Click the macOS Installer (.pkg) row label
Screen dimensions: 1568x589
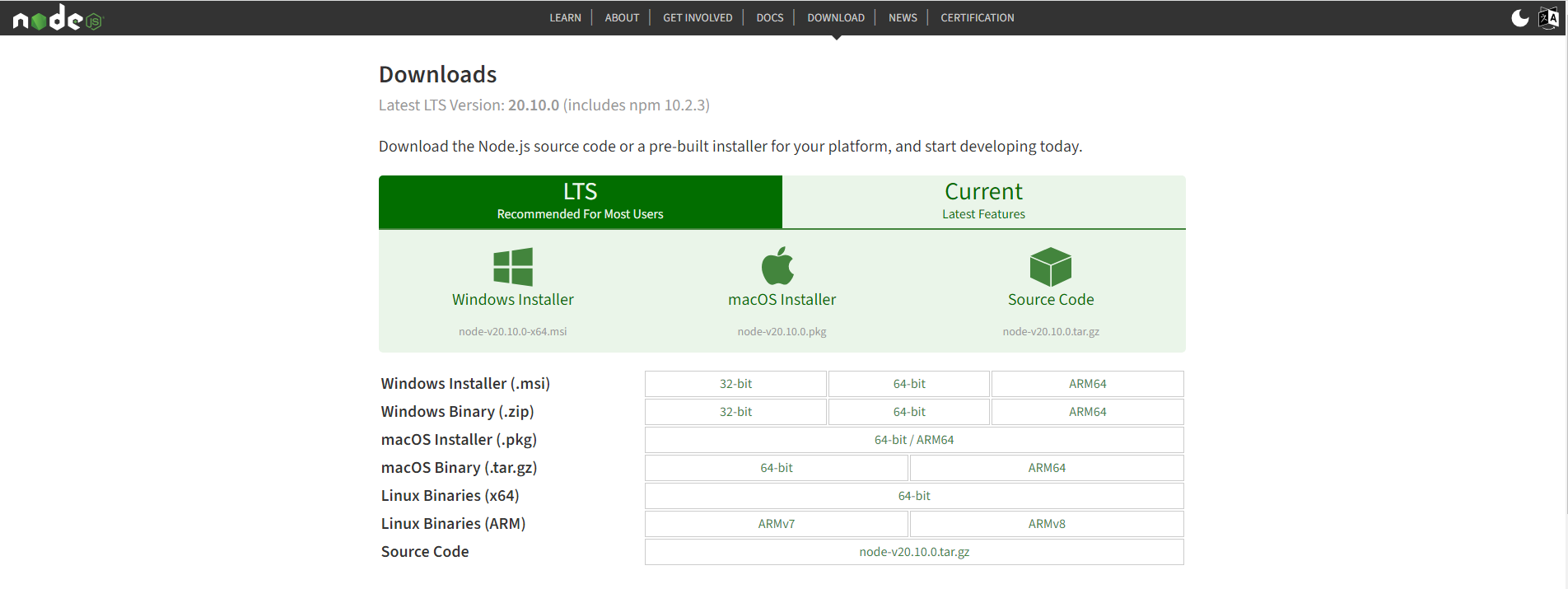(459, 440)
